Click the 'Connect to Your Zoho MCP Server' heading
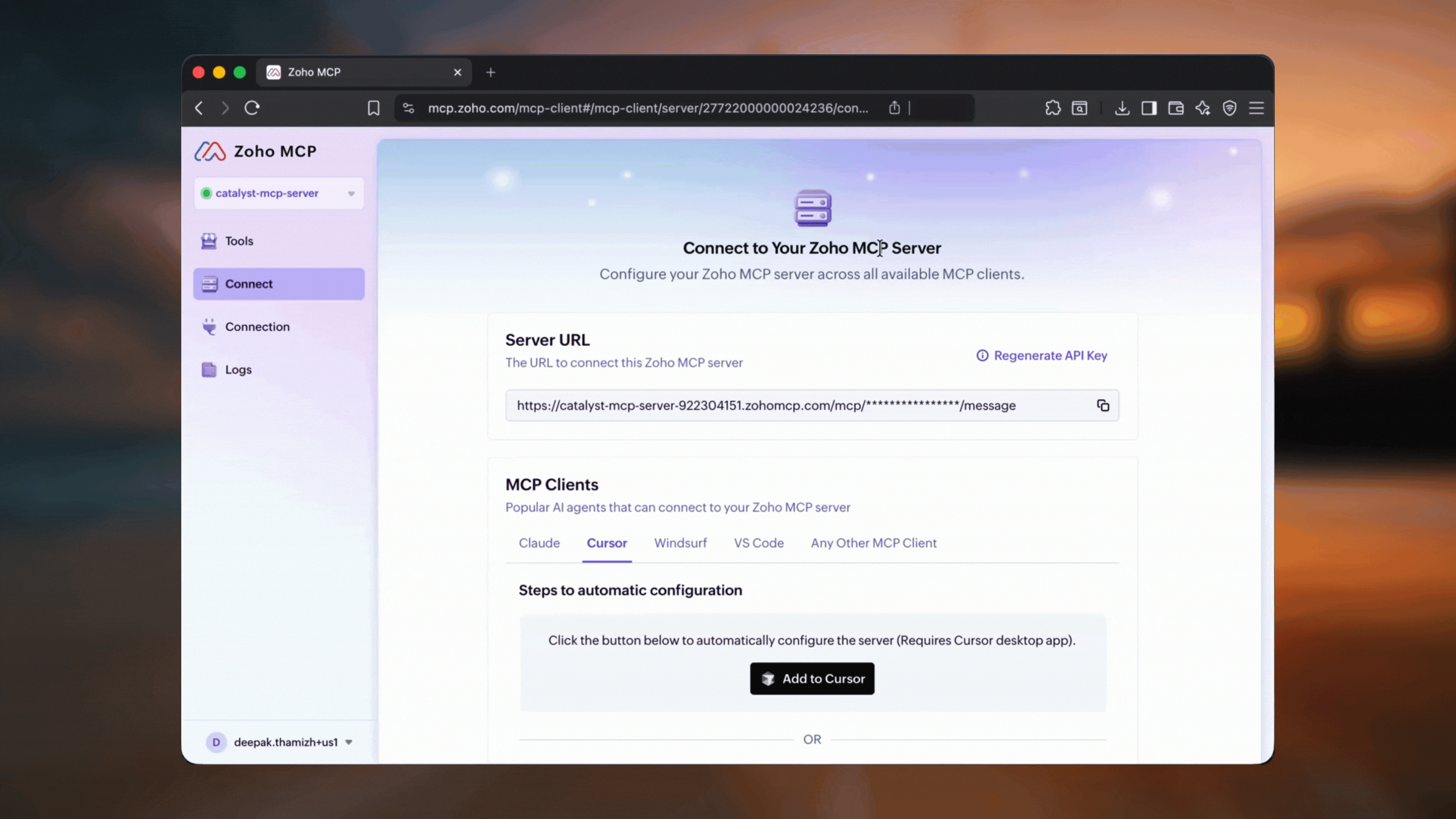Screen dimensions: 1456x819 812,248
